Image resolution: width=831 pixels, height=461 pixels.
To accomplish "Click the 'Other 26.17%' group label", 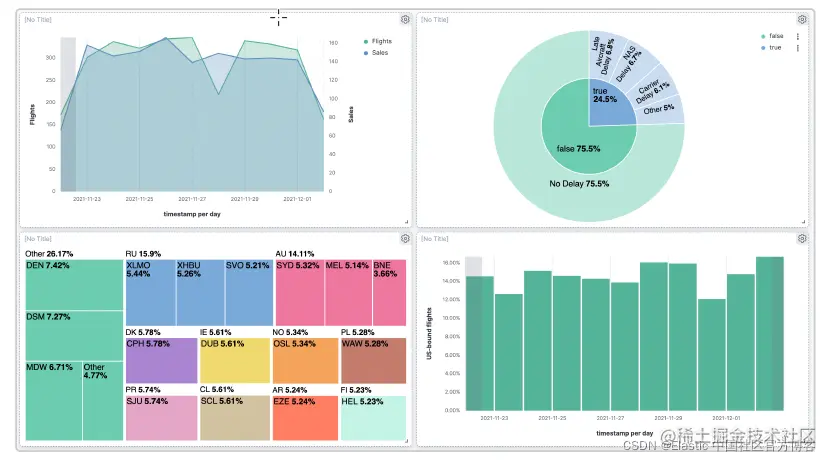I will pos(49,254).
